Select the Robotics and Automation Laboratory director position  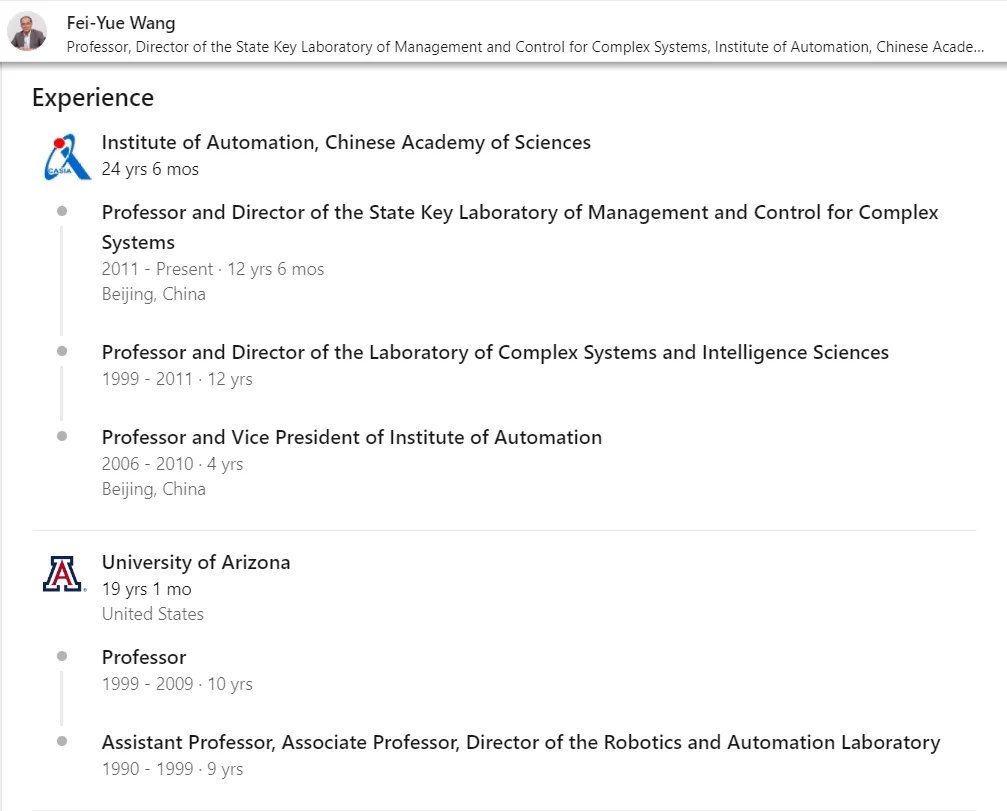[x=521, y=742]
